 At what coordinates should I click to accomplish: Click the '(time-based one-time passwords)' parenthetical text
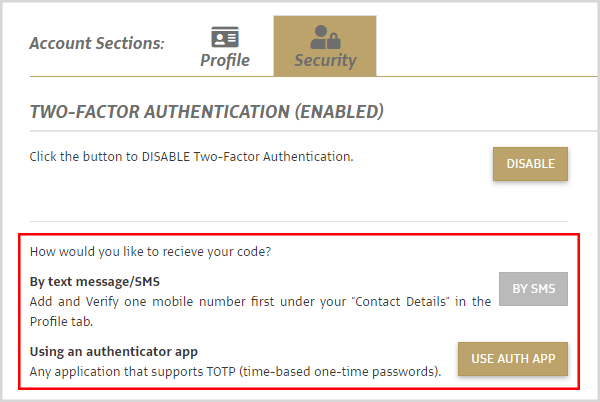tap(340, 371)
